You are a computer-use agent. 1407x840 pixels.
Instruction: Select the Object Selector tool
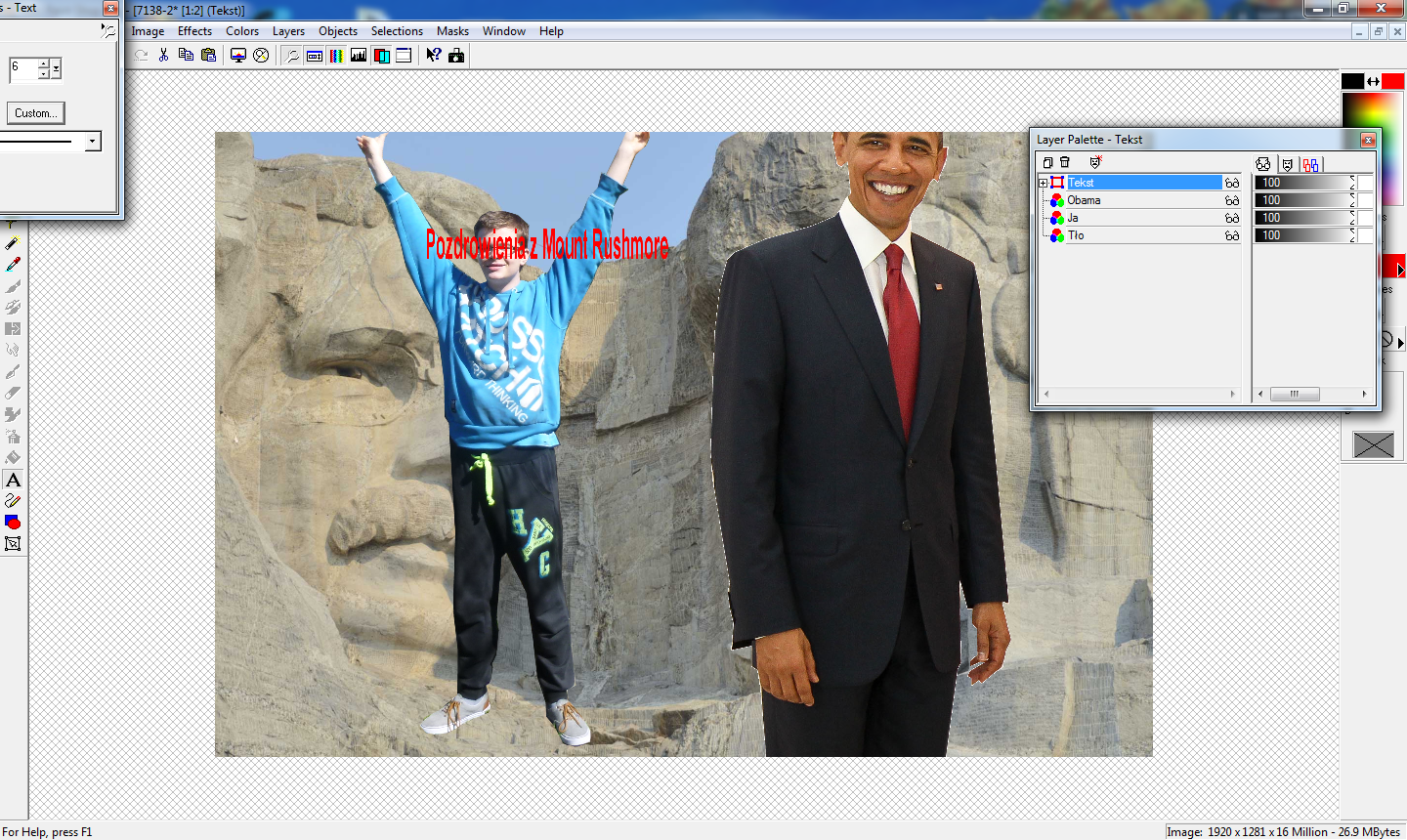point(13,544)
